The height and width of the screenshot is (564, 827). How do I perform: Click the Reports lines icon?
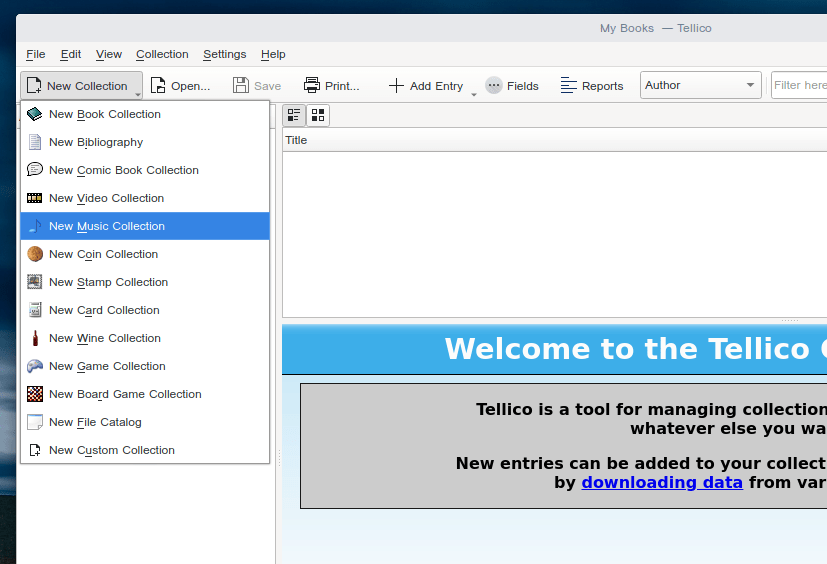pos(569,85)
